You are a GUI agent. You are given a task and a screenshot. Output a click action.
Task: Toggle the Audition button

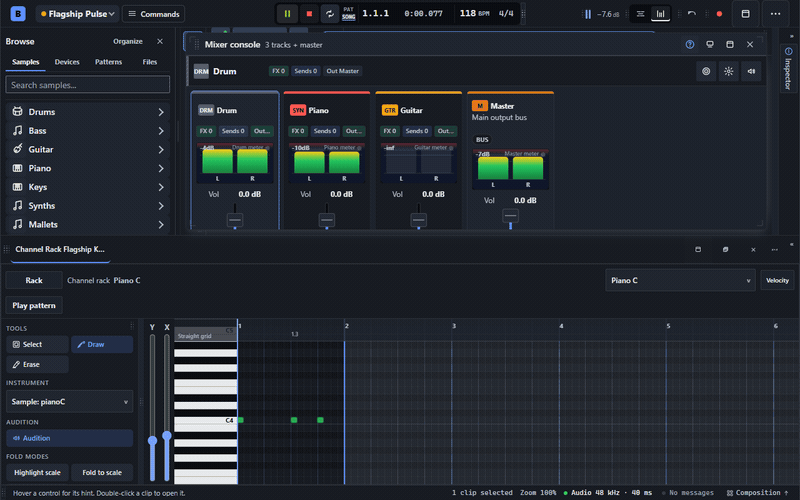(69, 438)
